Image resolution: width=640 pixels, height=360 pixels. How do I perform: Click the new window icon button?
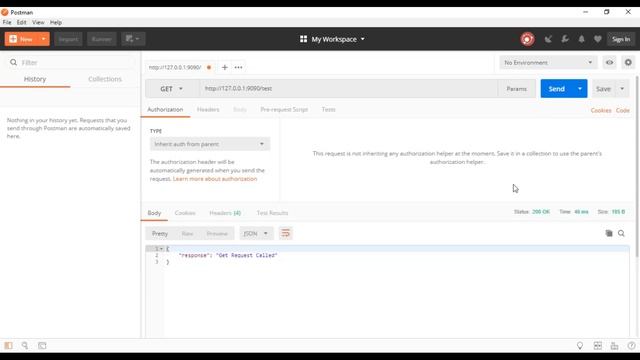click(x=133, y=39)
